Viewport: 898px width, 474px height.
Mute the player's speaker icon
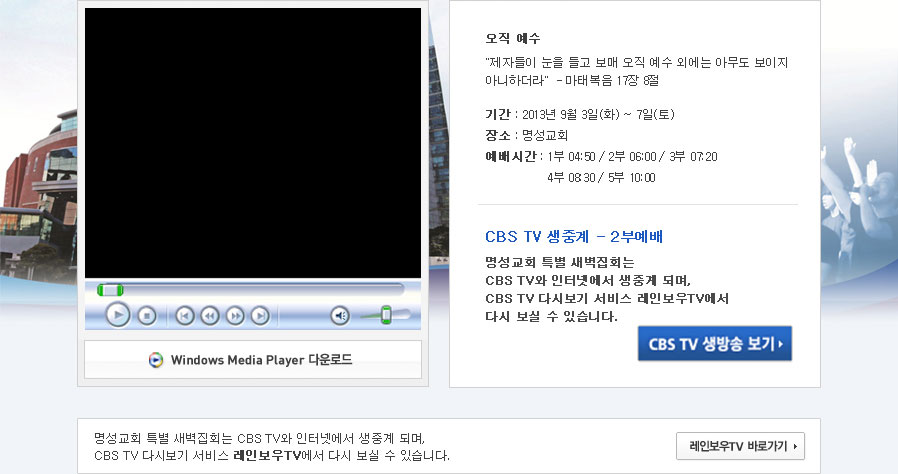pos(340,316)
